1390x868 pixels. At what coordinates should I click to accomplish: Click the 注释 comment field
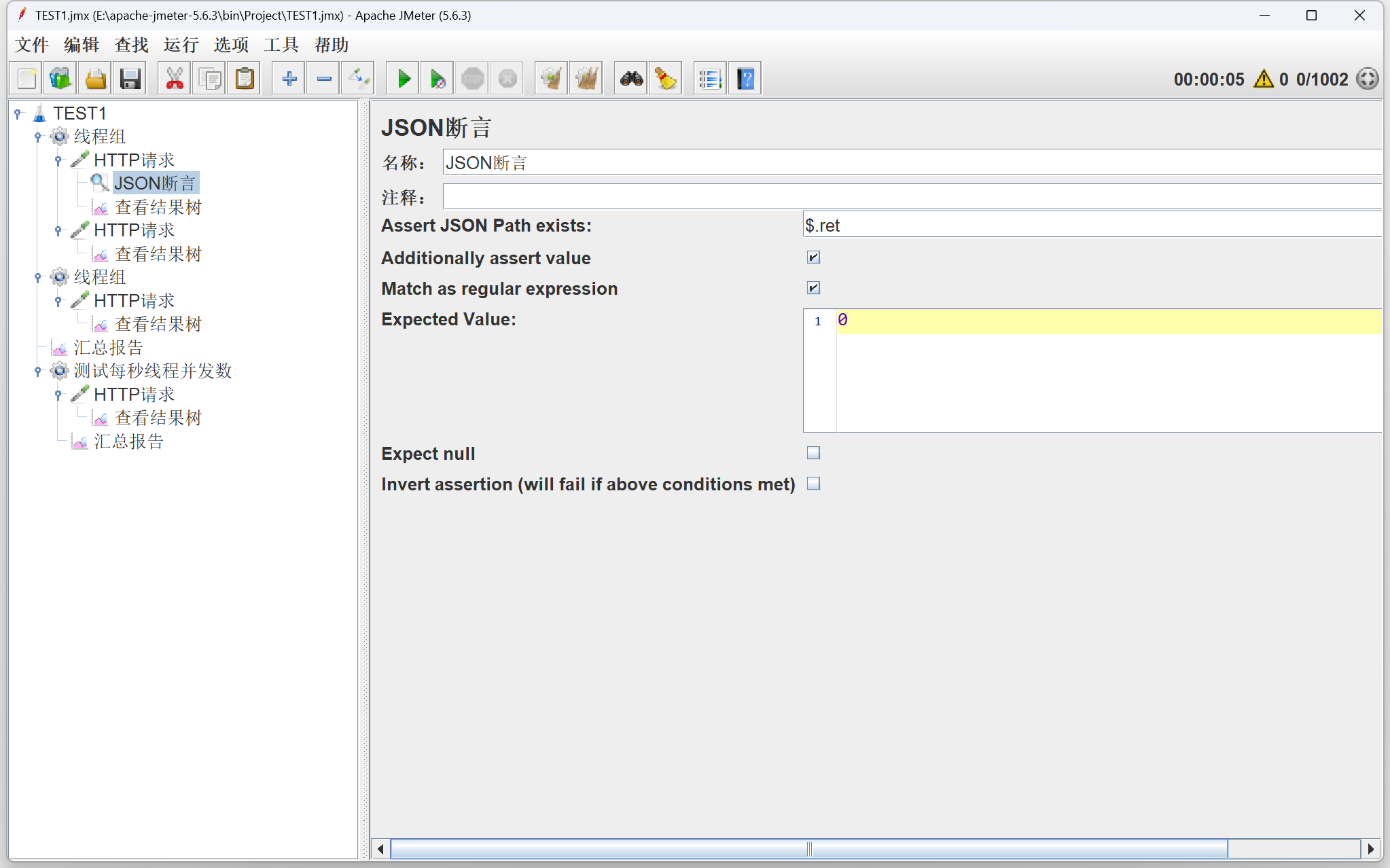coord(912,197)
